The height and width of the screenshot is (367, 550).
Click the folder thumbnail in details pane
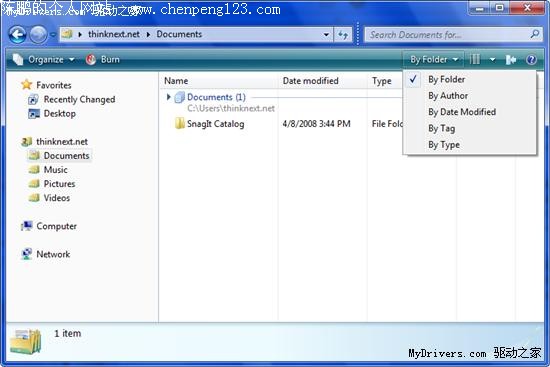26,341
